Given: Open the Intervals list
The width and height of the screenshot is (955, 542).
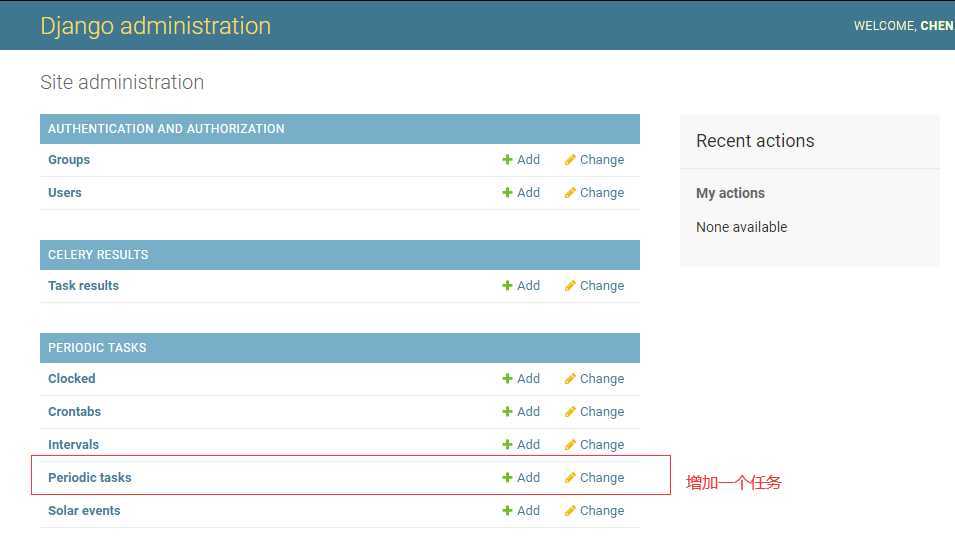Looking at the screenshot, I should tap(73, 445).
